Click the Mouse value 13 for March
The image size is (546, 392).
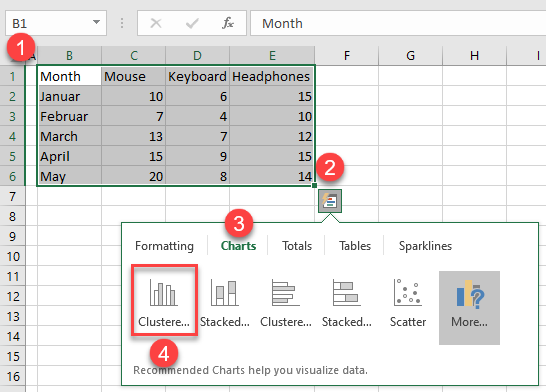(134, 136)
